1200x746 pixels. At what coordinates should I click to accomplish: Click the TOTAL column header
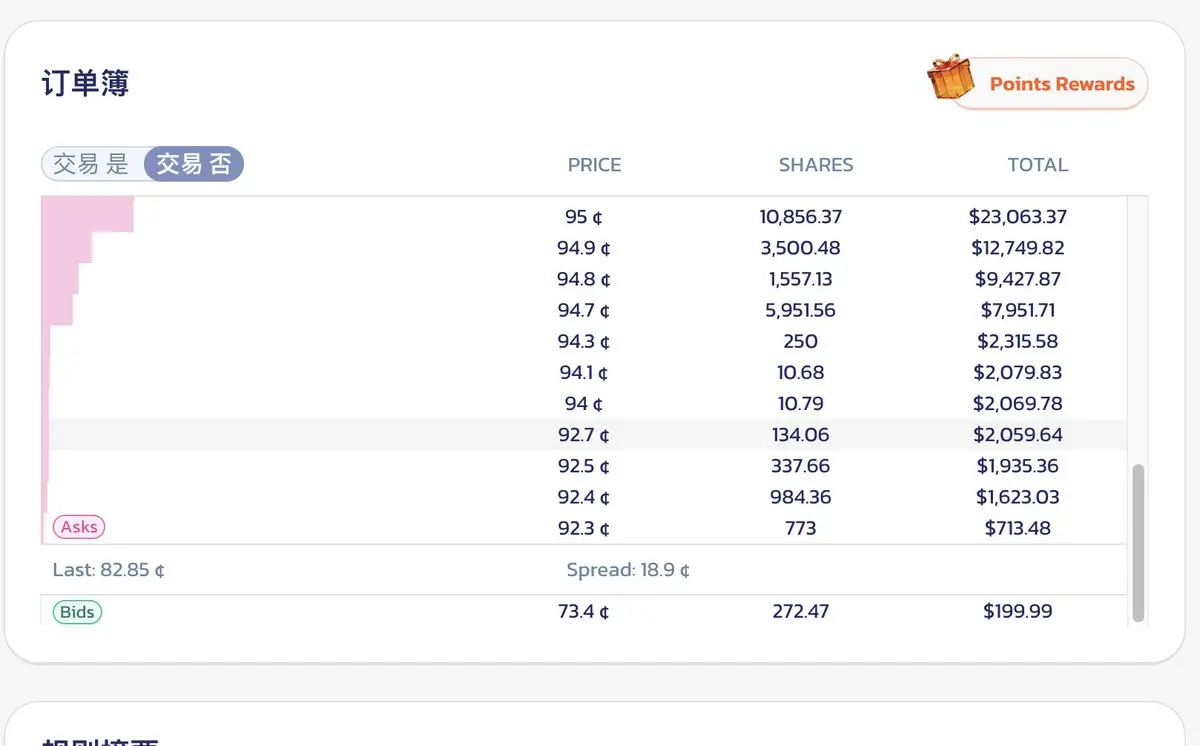pyautogui.click(x=1037, y=165)
